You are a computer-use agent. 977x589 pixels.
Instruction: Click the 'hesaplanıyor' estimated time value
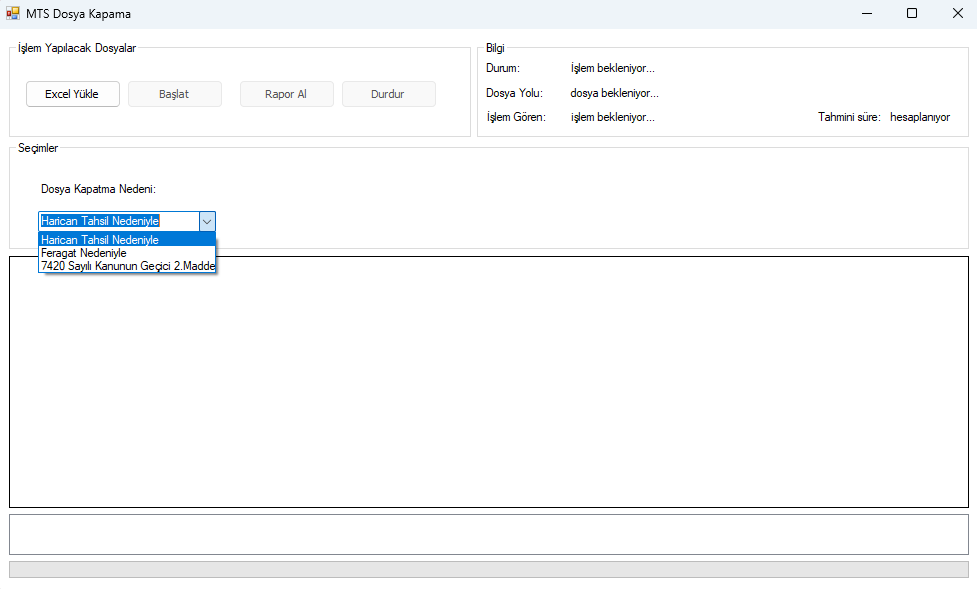920,117
